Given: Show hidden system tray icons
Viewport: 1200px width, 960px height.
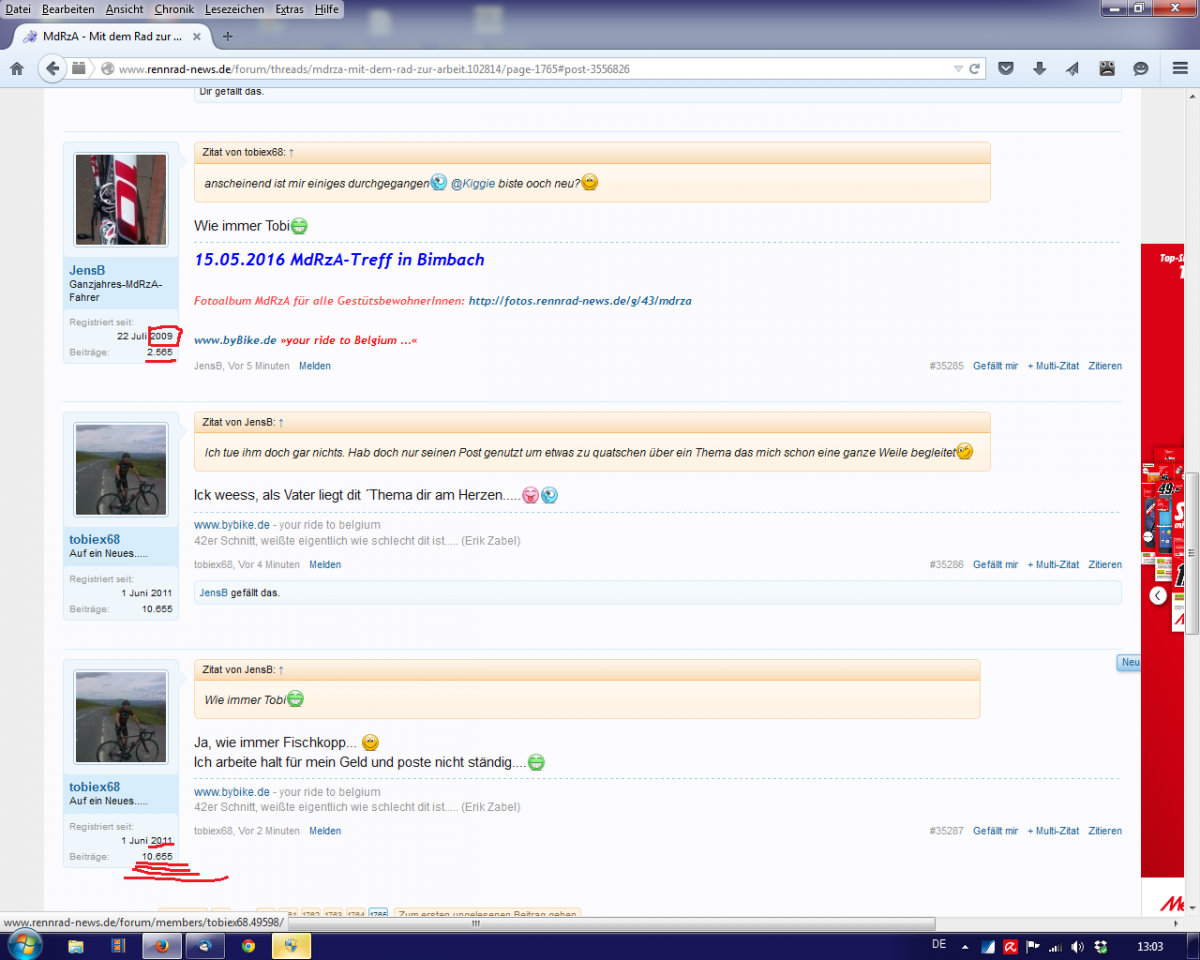Looking at the screenshot, I should tap(963, 946).
